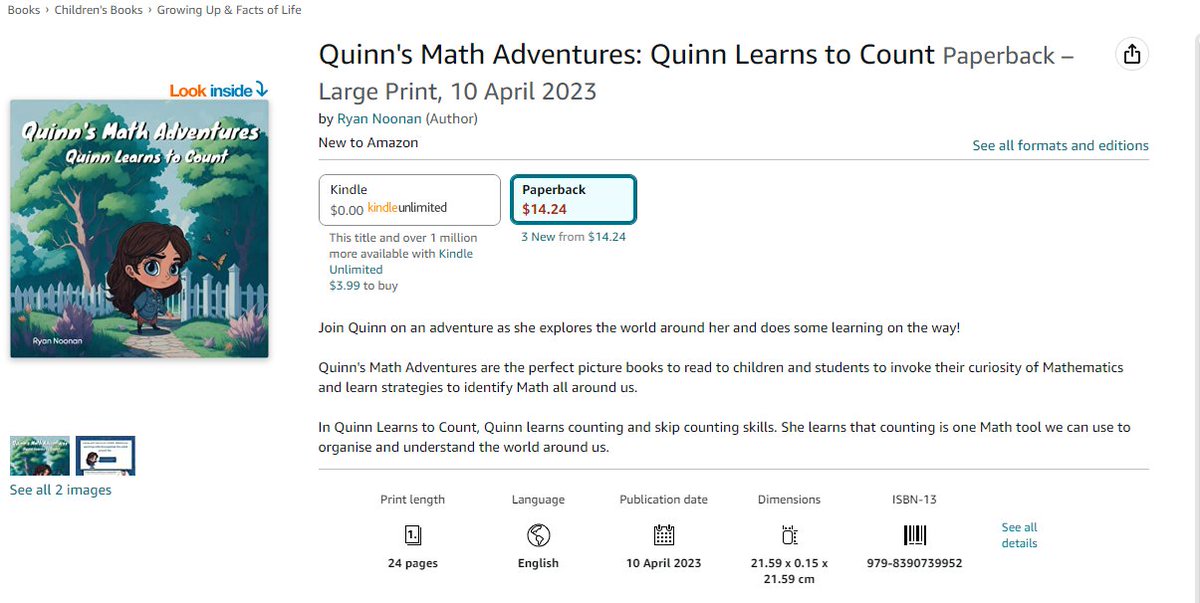
Task: Open See all 2 images
Action: click(x=60, y=490)
